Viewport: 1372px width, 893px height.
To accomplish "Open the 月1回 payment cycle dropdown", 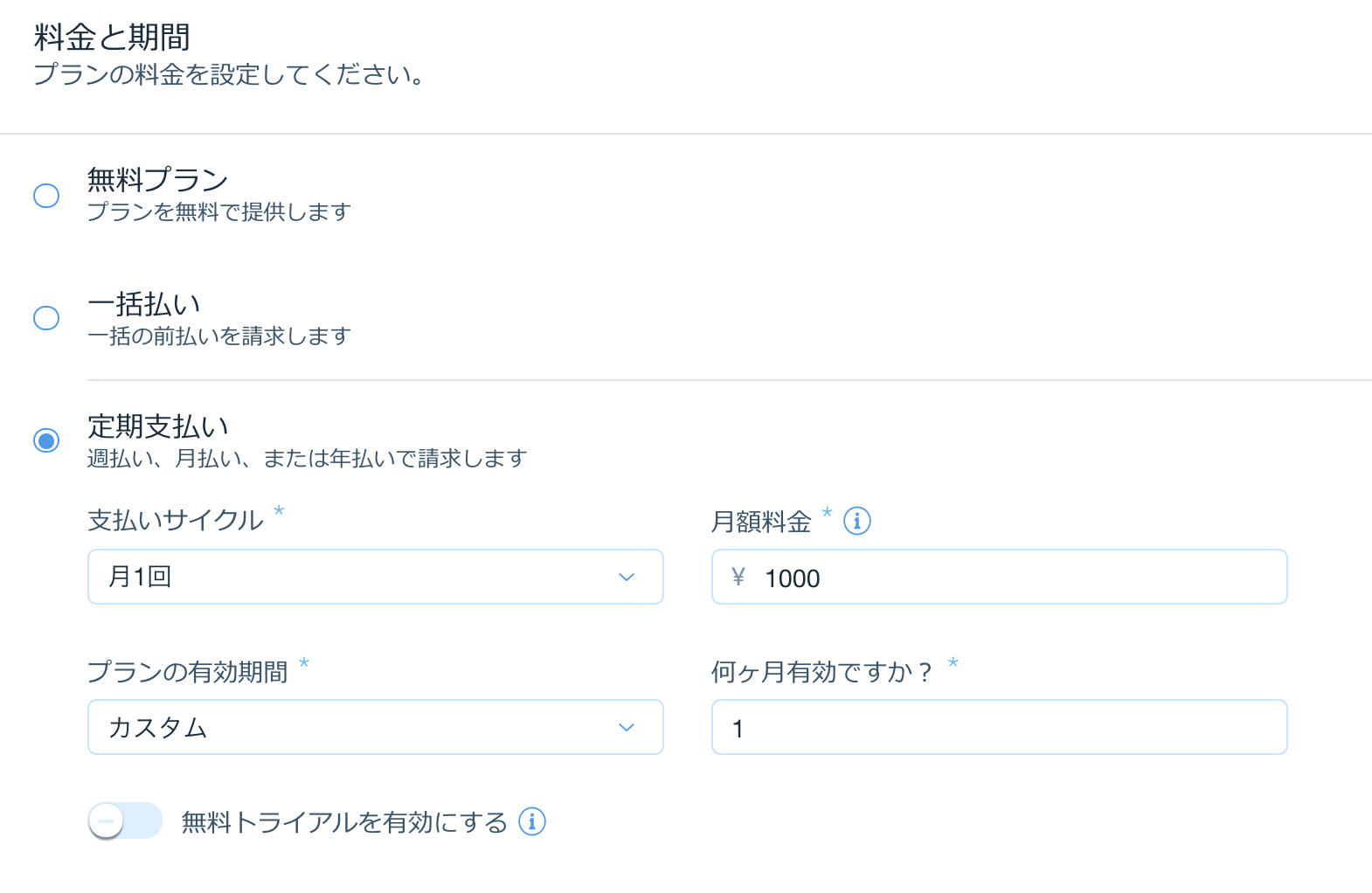I will point(376,577).
